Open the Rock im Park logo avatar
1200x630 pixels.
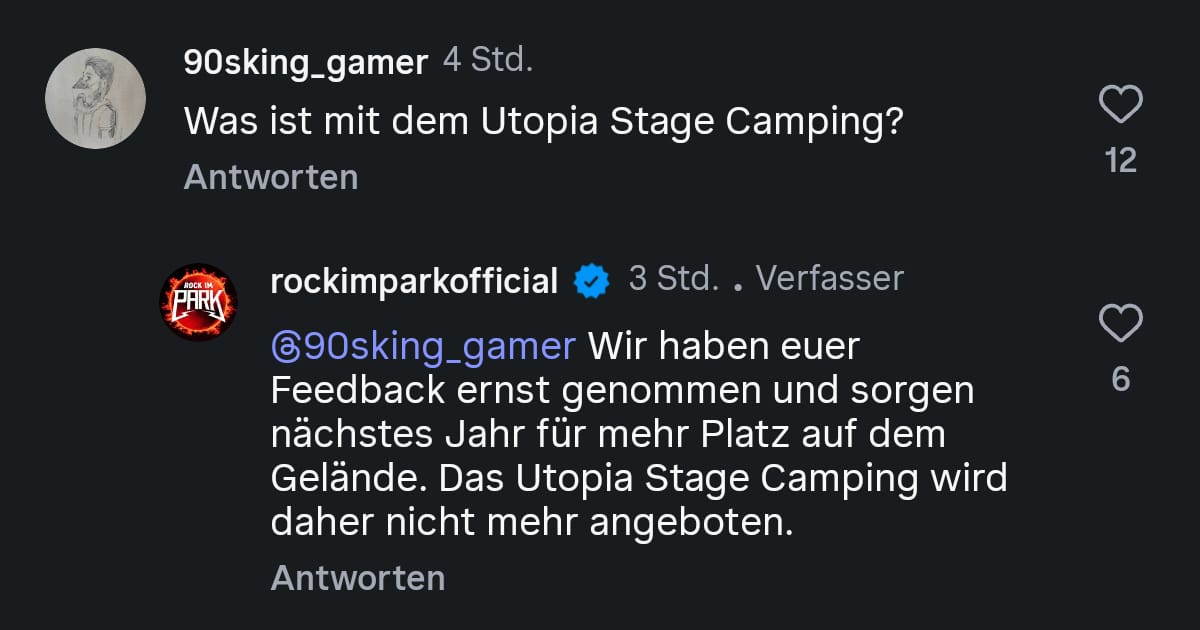199,301
